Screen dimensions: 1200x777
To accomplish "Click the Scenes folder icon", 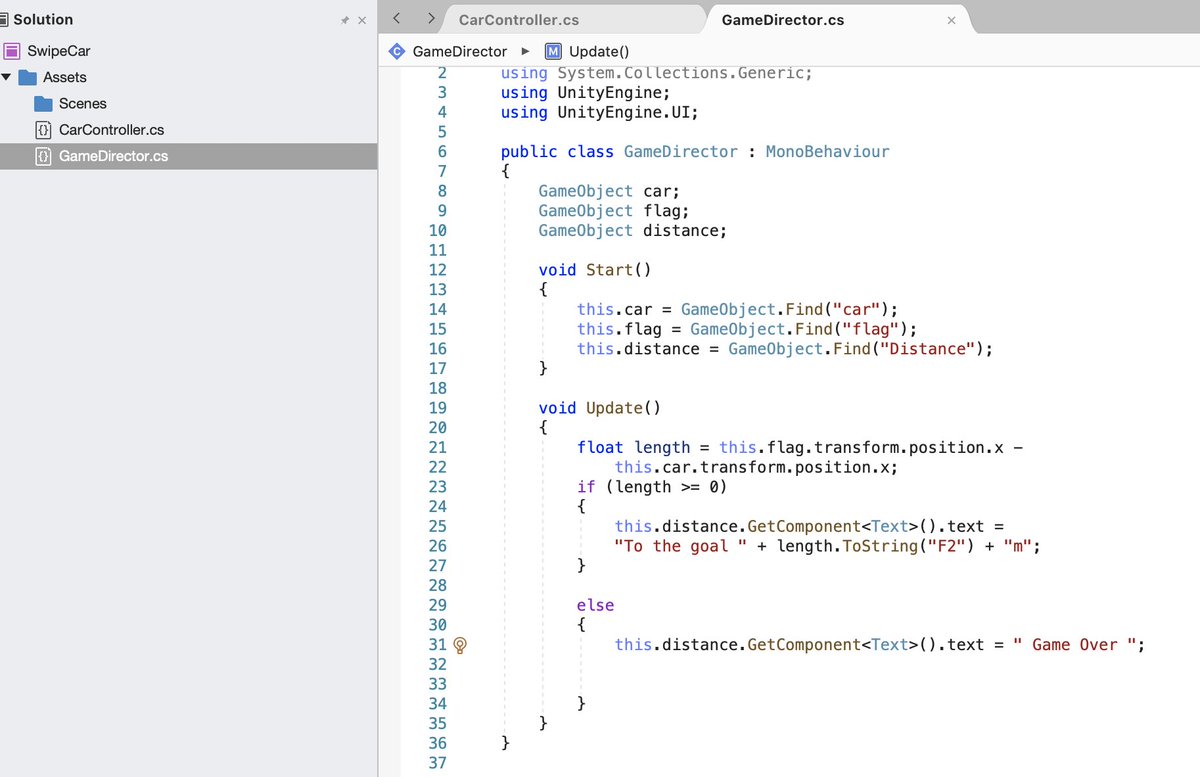I will 43,103.
